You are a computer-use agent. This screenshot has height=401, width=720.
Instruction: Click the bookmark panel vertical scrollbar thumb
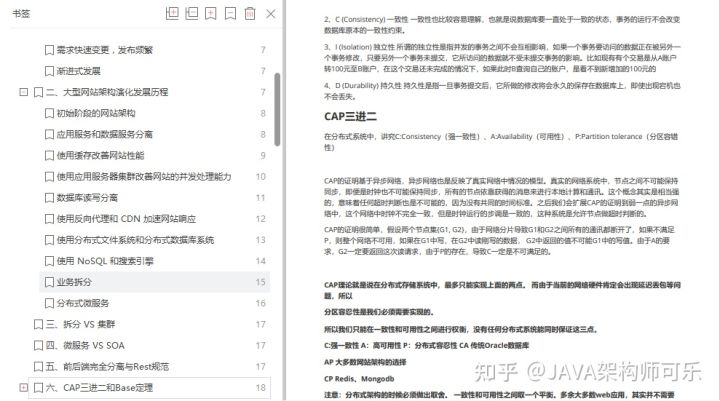tap(277, 109)
